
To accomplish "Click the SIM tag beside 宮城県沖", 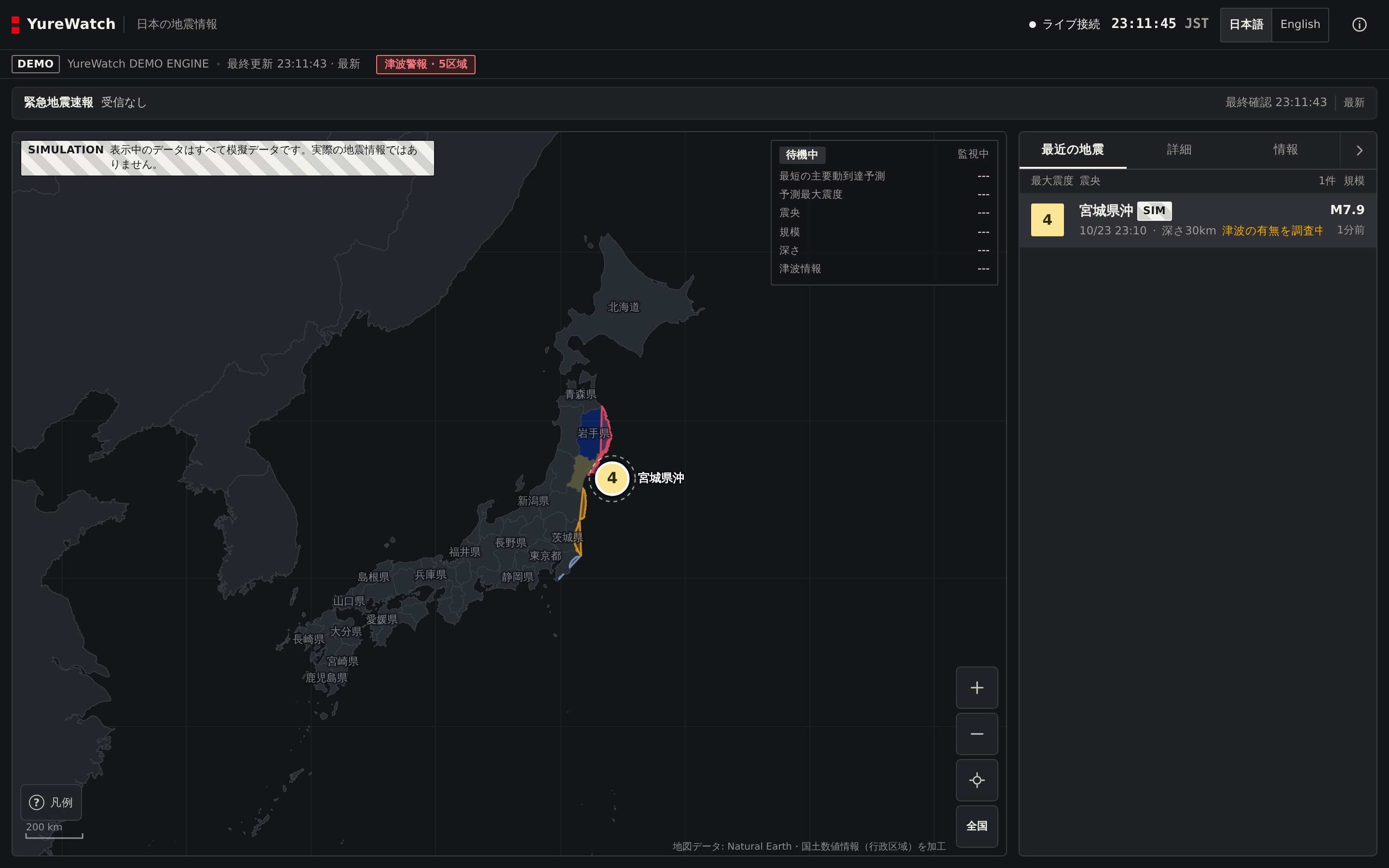I will point(1154,211).
